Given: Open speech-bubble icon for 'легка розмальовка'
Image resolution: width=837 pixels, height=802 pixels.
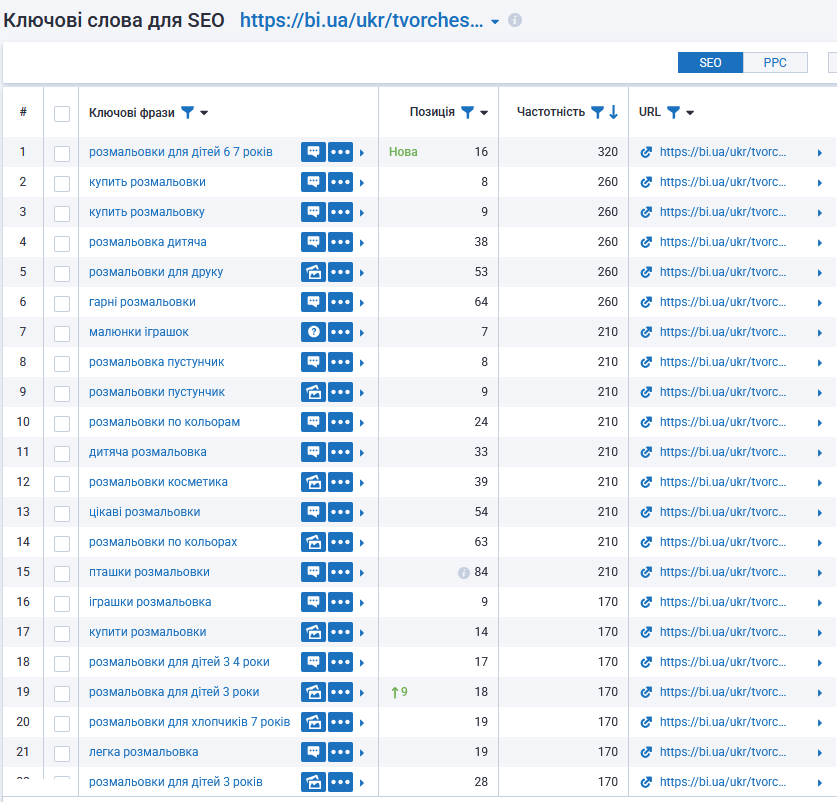Looking at the screenshot, I should (313, 752).
